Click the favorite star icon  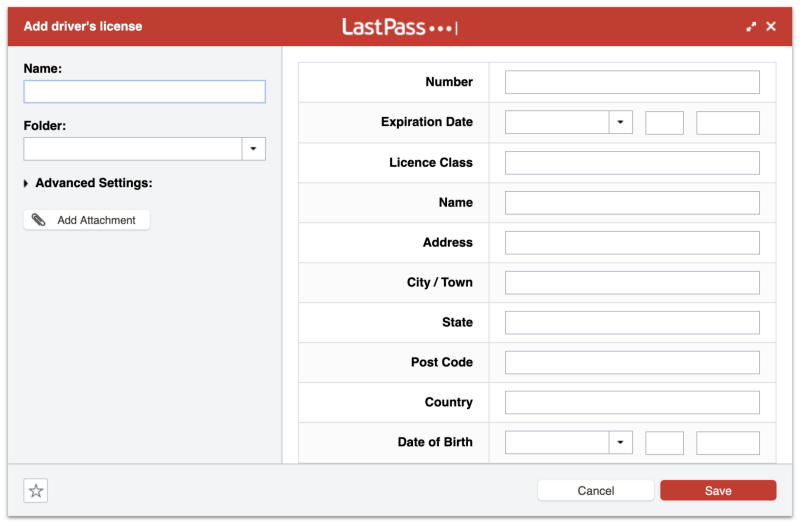(x=36, y=491)
